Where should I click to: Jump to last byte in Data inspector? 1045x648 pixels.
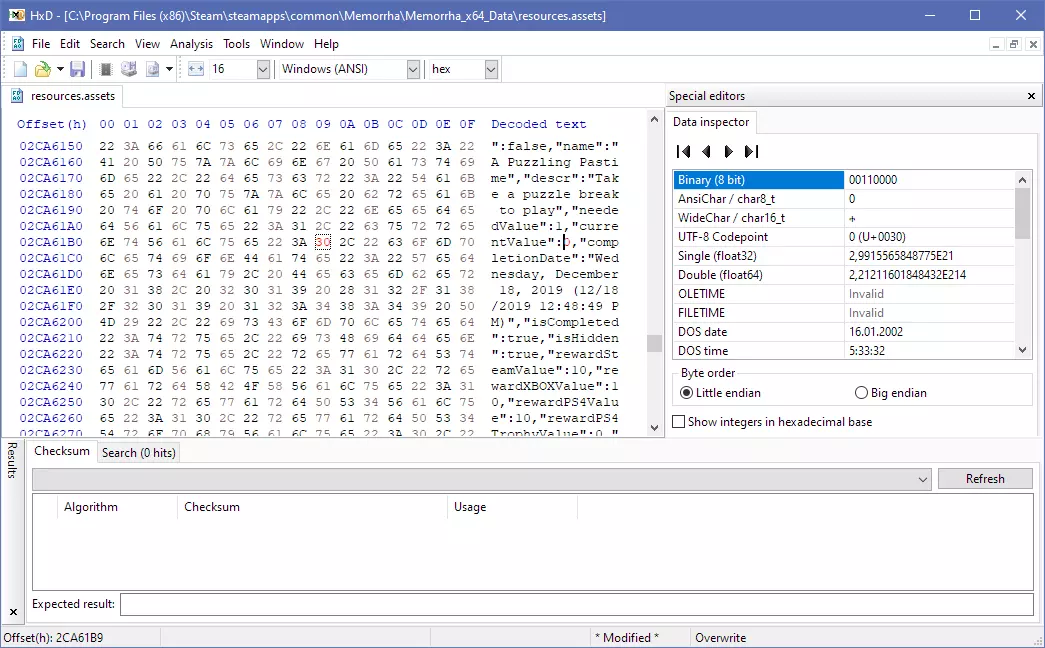click(752, 152)
